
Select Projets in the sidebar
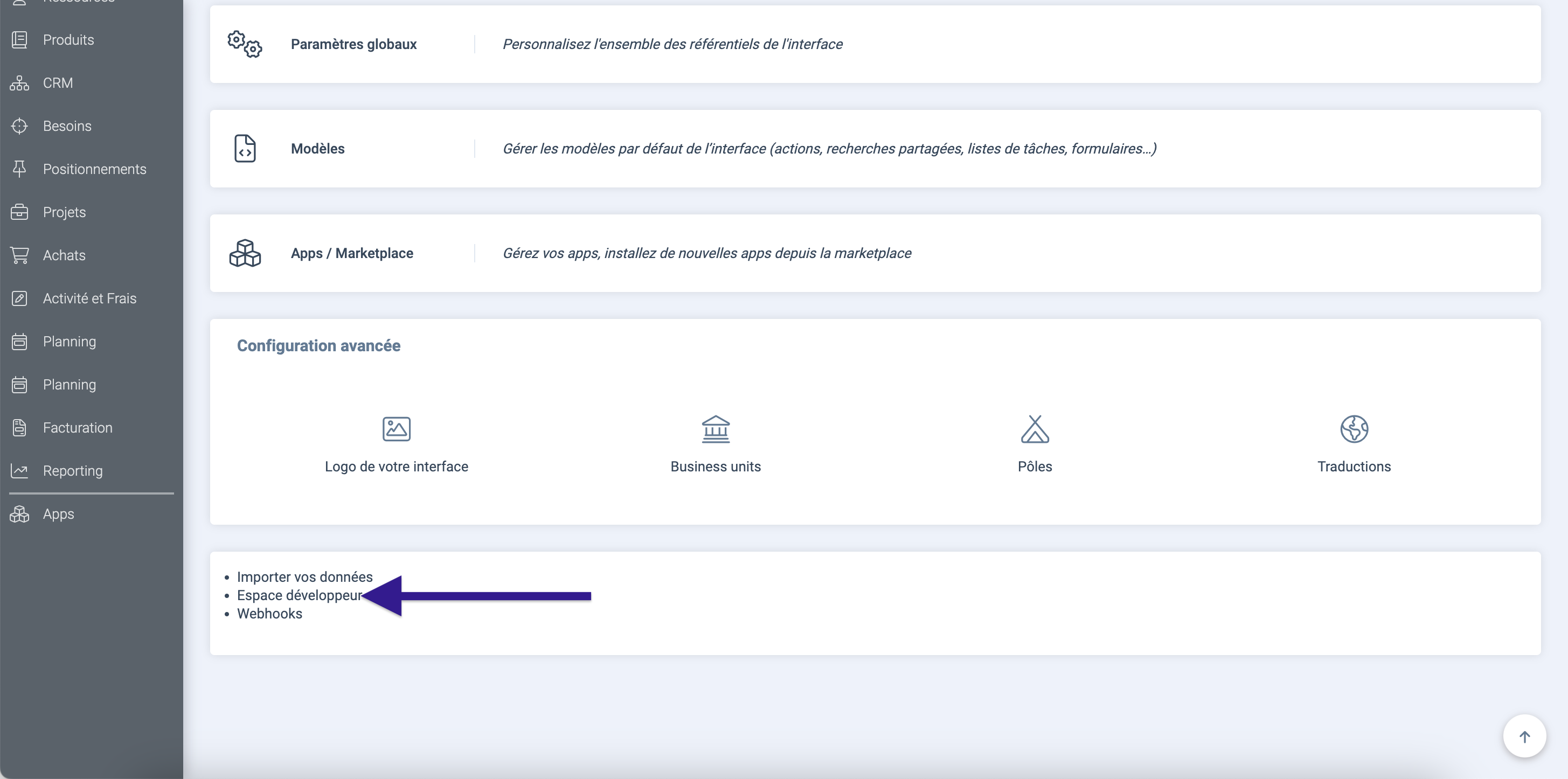(x=64, y=212)
